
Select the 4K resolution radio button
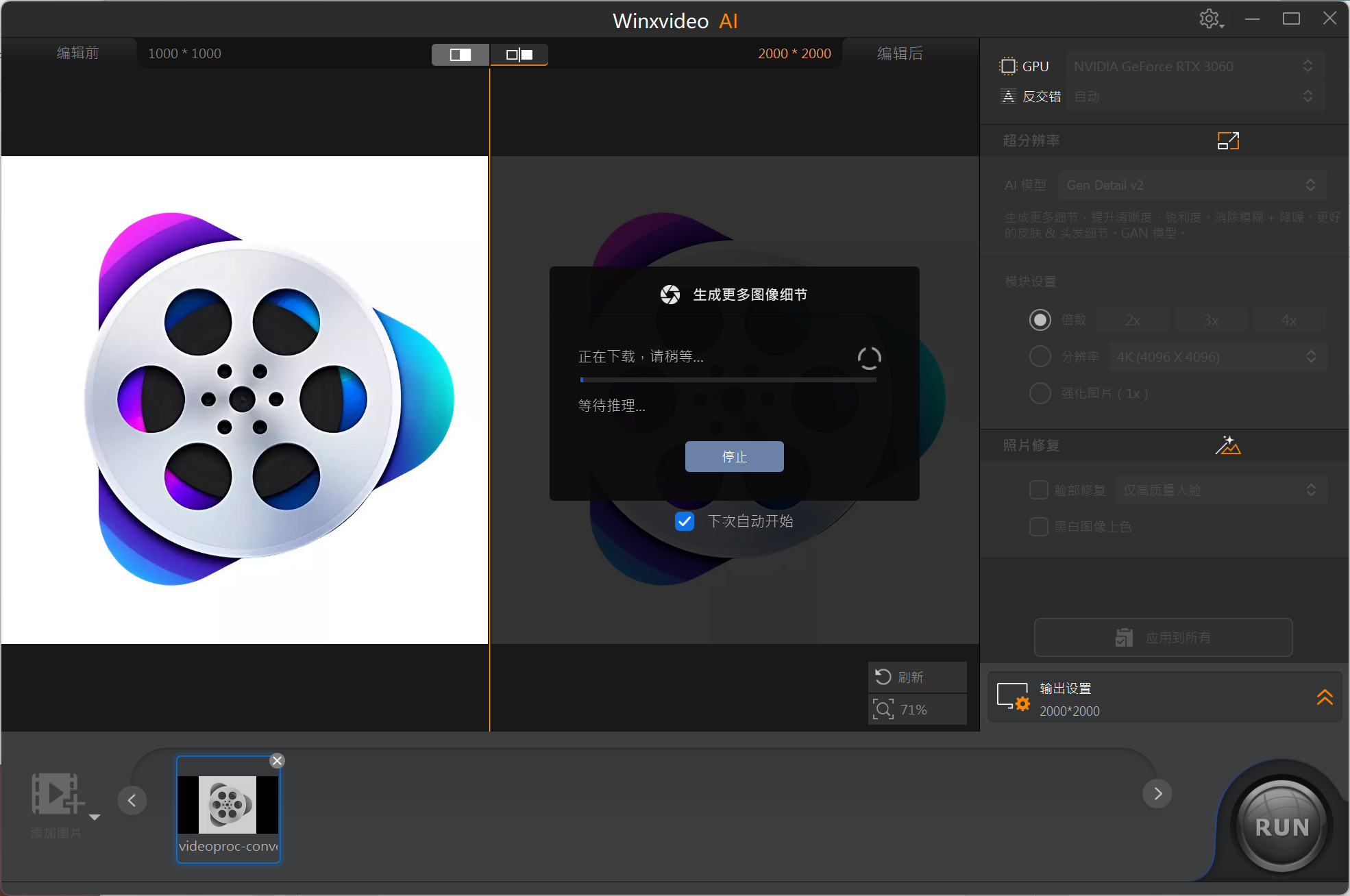click(x=1040, y=356)
